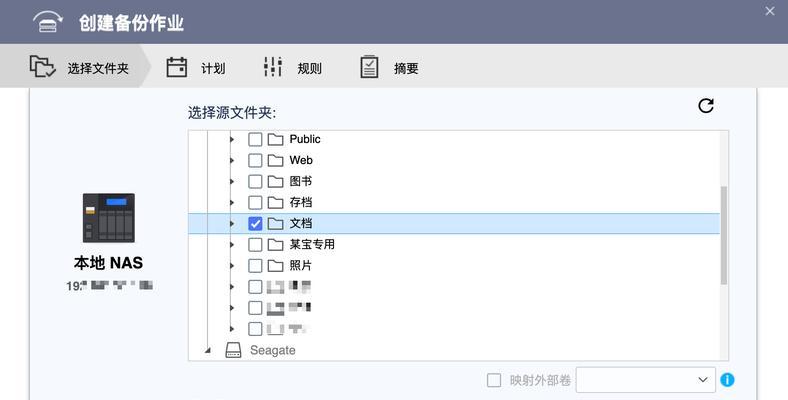Open the external volume mapping dropdown
This screenshot has width=788, height=400.
[646, 380]
